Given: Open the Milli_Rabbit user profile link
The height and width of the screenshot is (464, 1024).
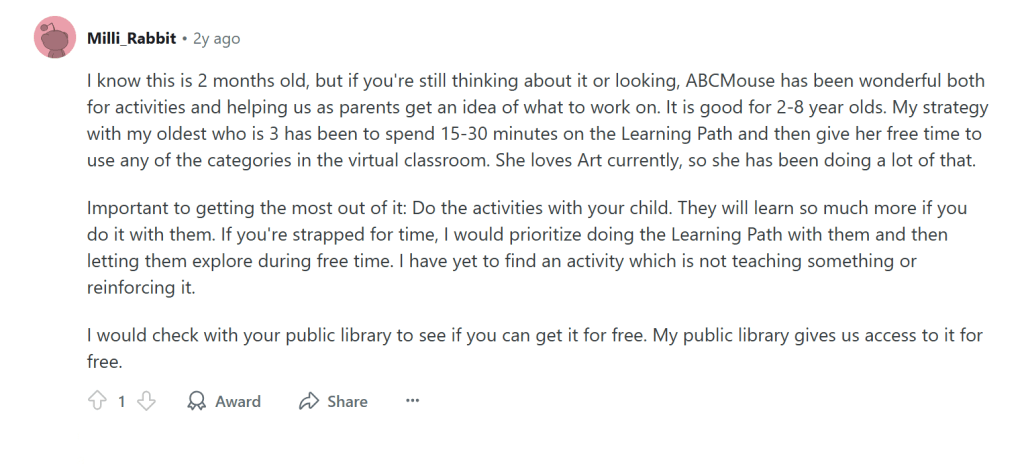Looking at the screenshot, I should 131,39.
